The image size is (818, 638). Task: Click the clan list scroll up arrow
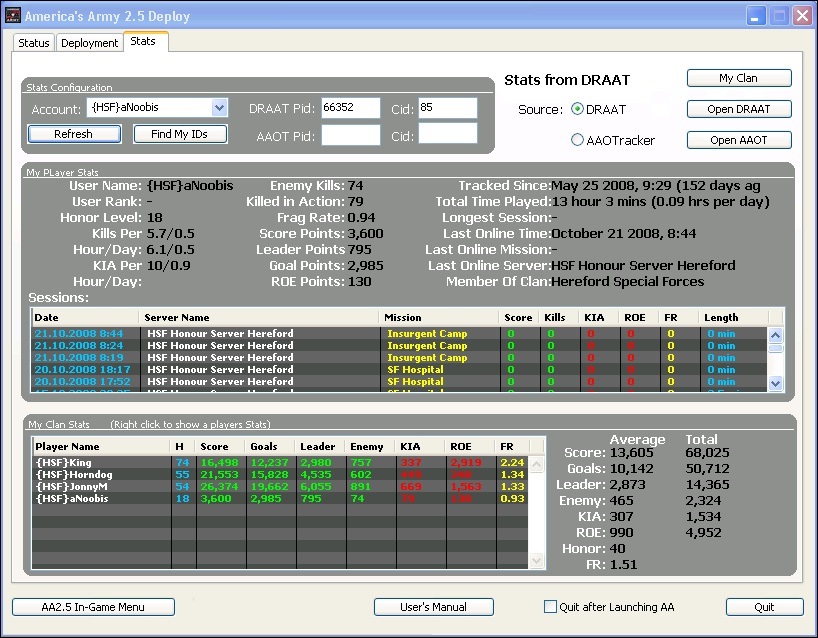click(x=536, y=464)
